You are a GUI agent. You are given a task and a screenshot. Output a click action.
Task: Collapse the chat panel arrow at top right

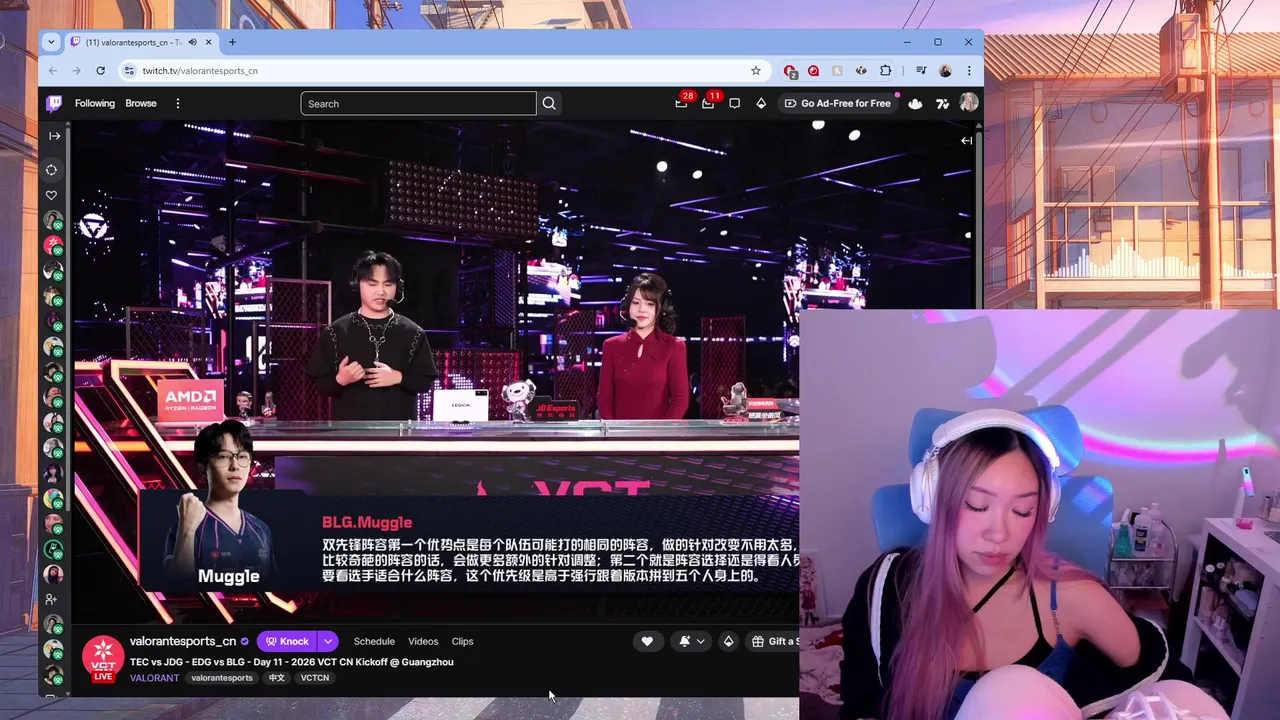click(966, 141)
